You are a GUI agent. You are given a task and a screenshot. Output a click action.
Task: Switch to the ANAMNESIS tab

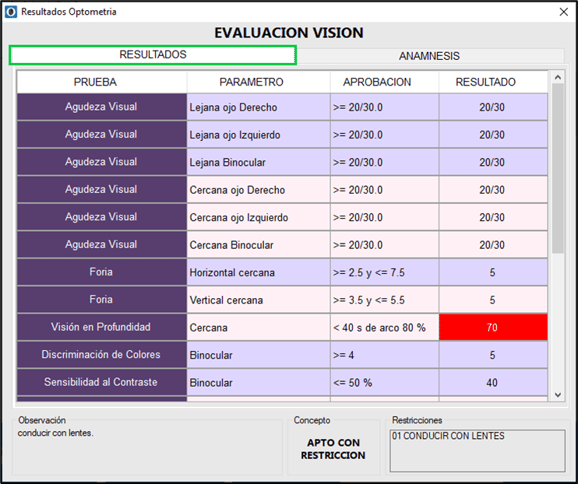tap(429, 56)
